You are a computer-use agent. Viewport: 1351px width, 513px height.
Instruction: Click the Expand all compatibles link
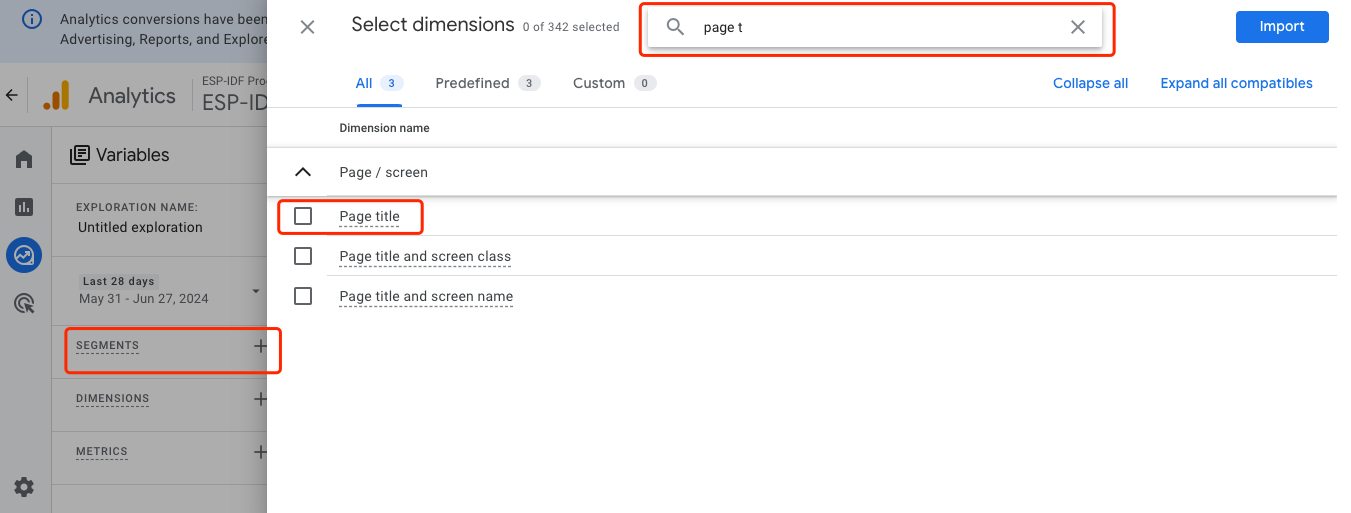click(1236, 83)
